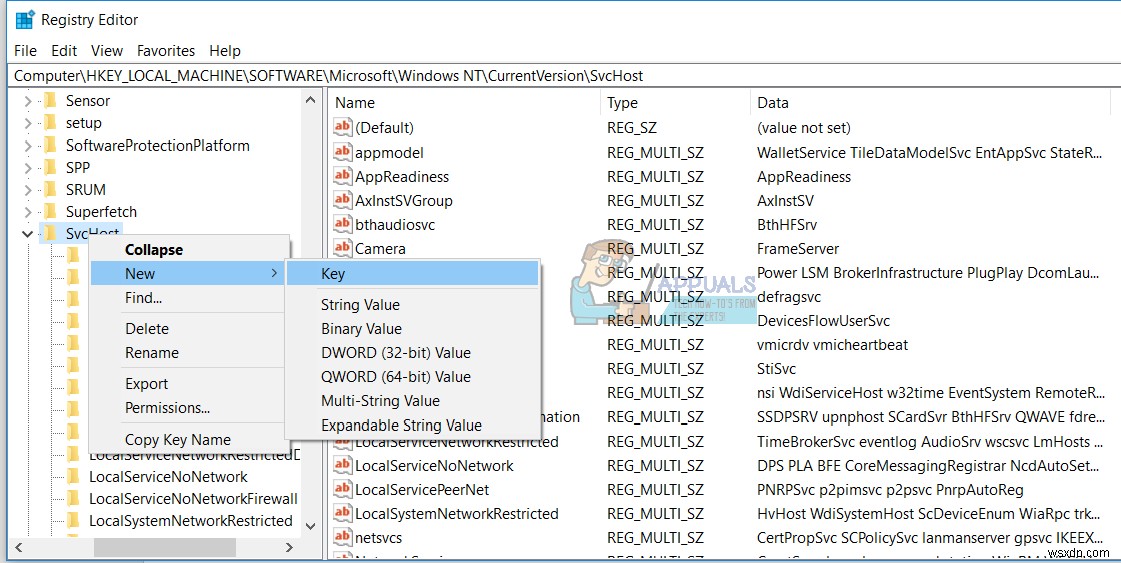Choose Copy Key Name in context menu

187,440
